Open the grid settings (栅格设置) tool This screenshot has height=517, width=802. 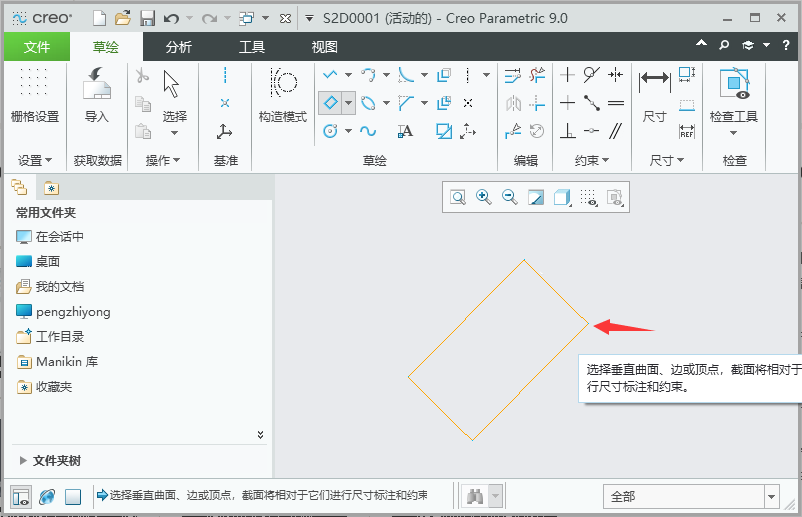point(35,96)
